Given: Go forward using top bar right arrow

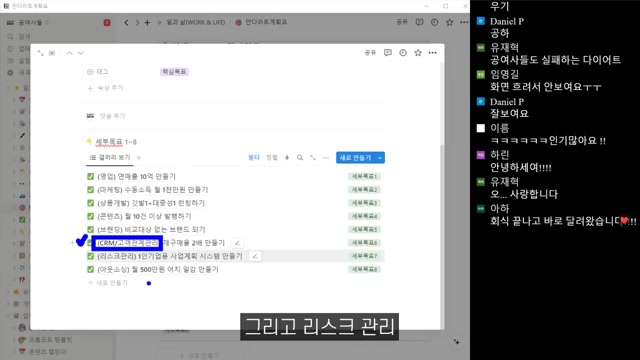Looking at the screenshot, I should coord(137,22).
